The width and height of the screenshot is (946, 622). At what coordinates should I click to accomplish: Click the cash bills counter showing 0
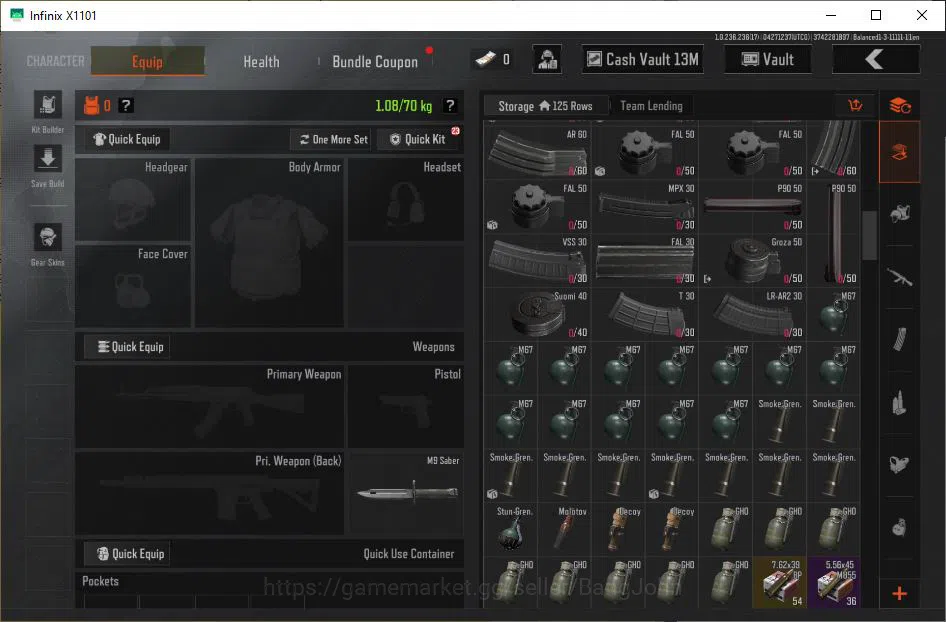click(494, 59)
